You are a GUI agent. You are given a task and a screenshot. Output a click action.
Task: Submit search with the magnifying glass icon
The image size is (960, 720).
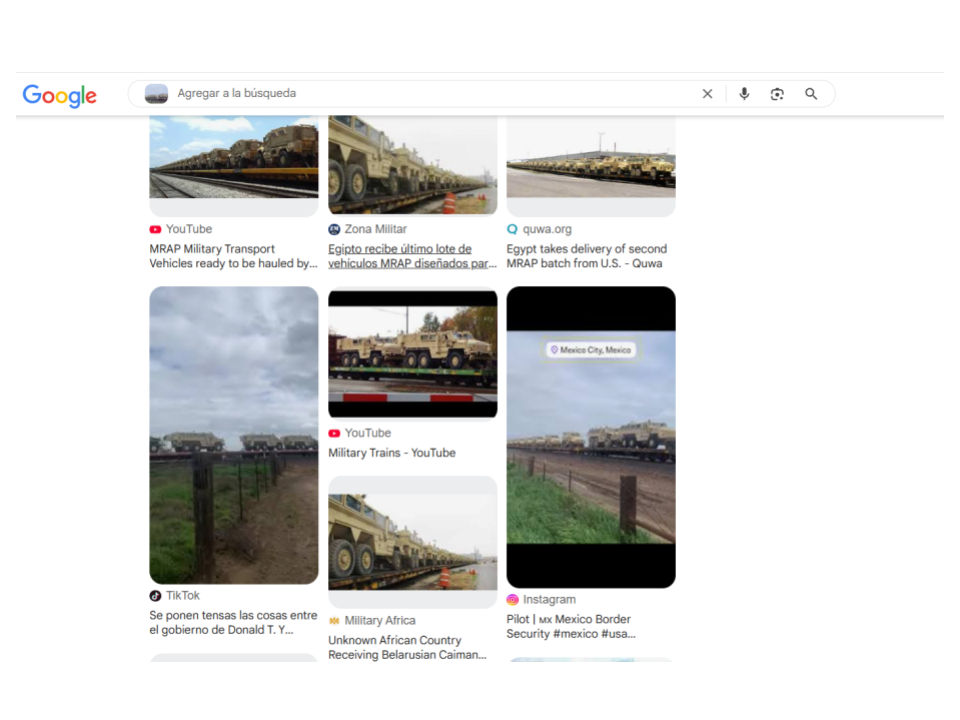[811, 94]
